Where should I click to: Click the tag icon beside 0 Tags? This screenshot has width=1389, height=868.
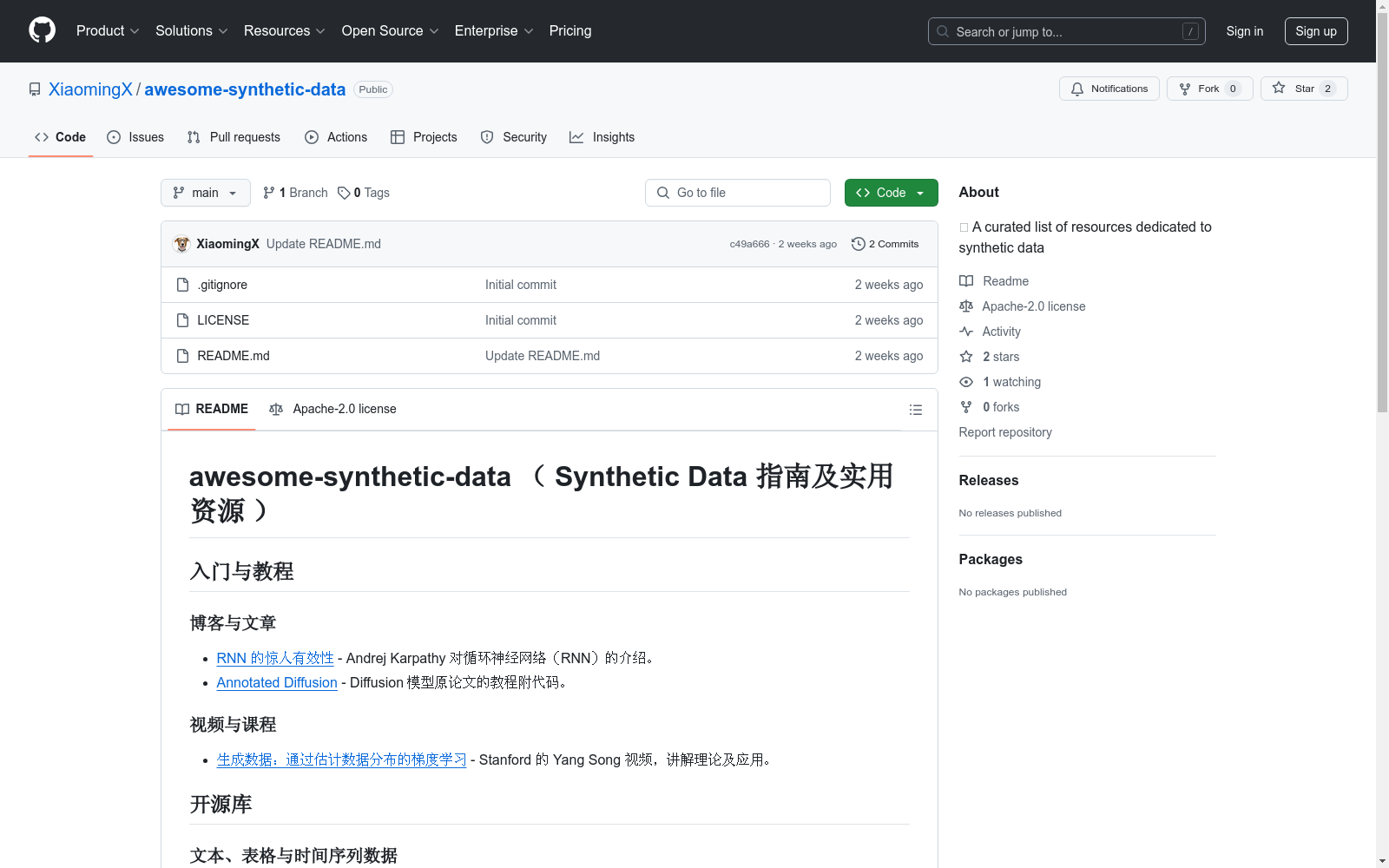[344, 193]
